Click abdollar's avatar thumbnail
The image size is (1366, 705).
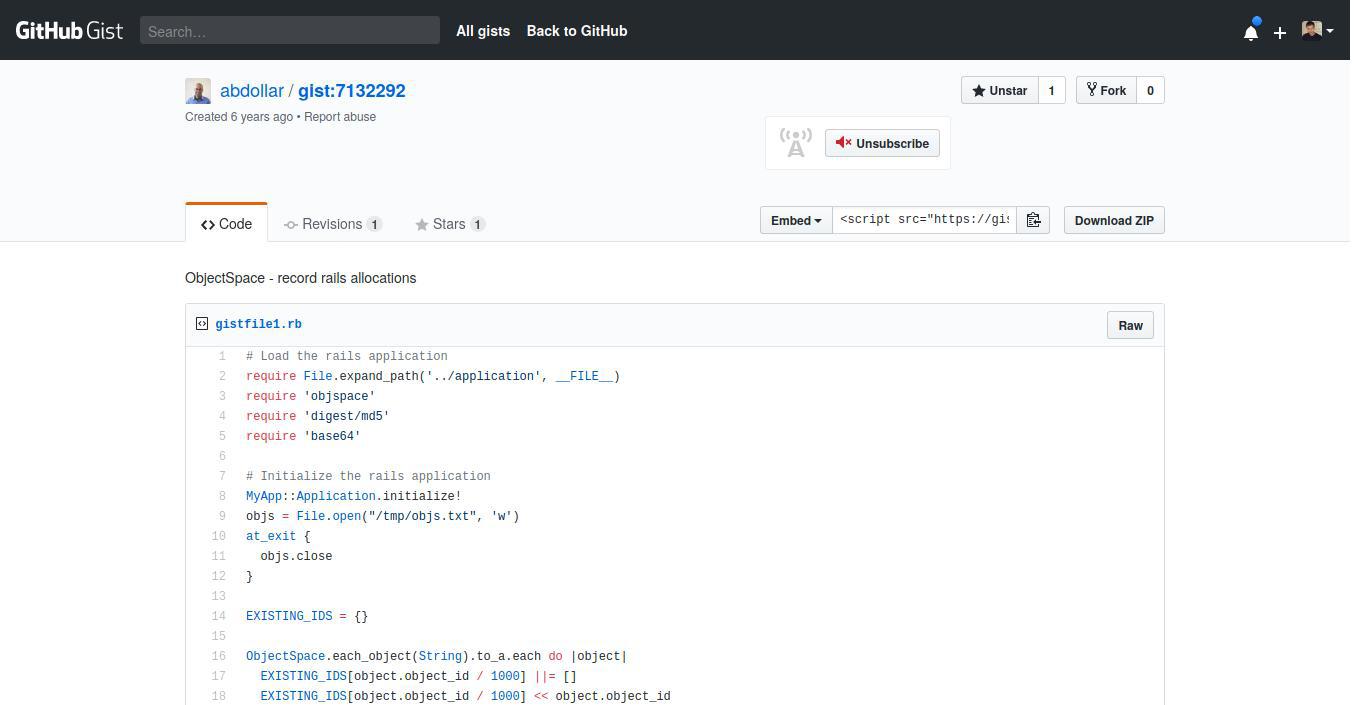click(198, 91)
